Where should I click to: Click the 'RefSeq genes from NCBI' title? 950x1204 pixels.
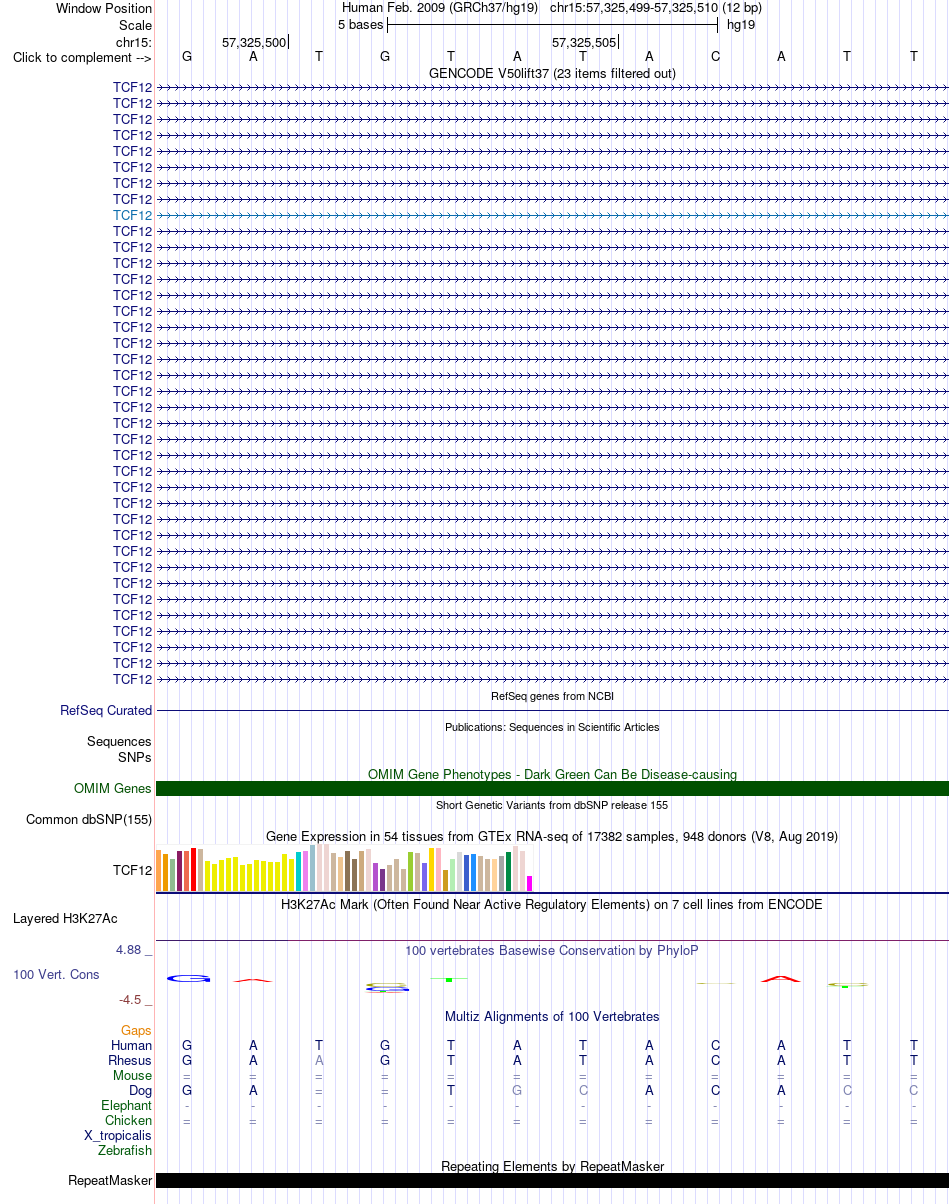pyautogui.click(x=552, y=696)
